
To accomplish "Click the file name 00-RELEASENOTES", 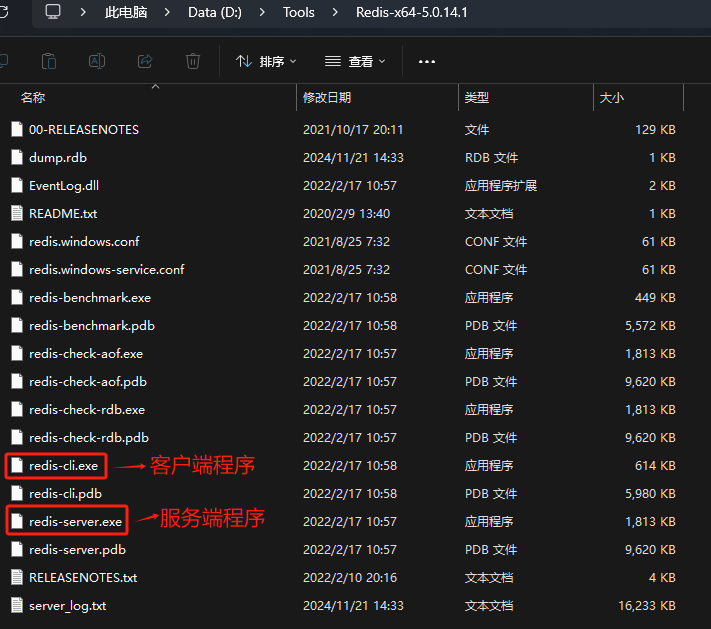I will (x=84, y=130).
